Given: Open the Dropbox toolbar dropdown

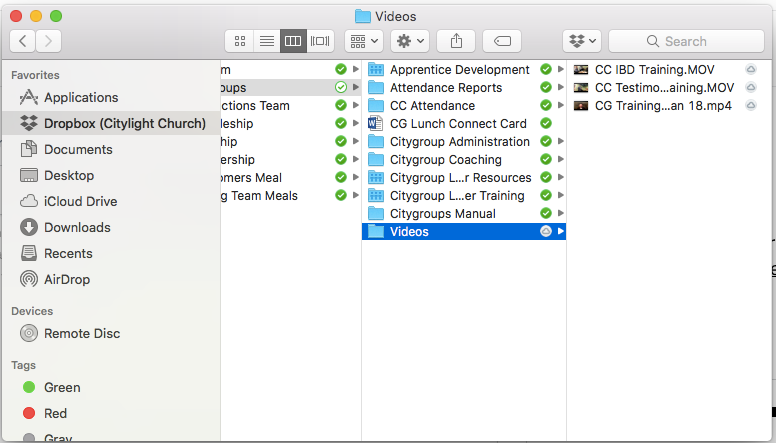Looking at the screenshot, I should click(582, 41).
